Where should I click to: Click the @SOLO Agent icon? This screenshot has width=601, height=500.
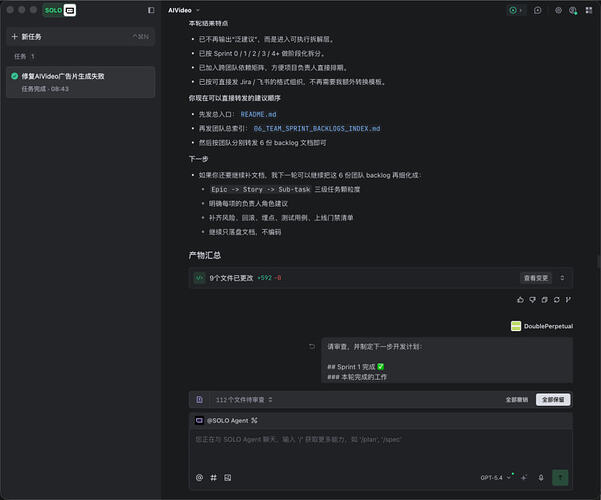(199, 421)
